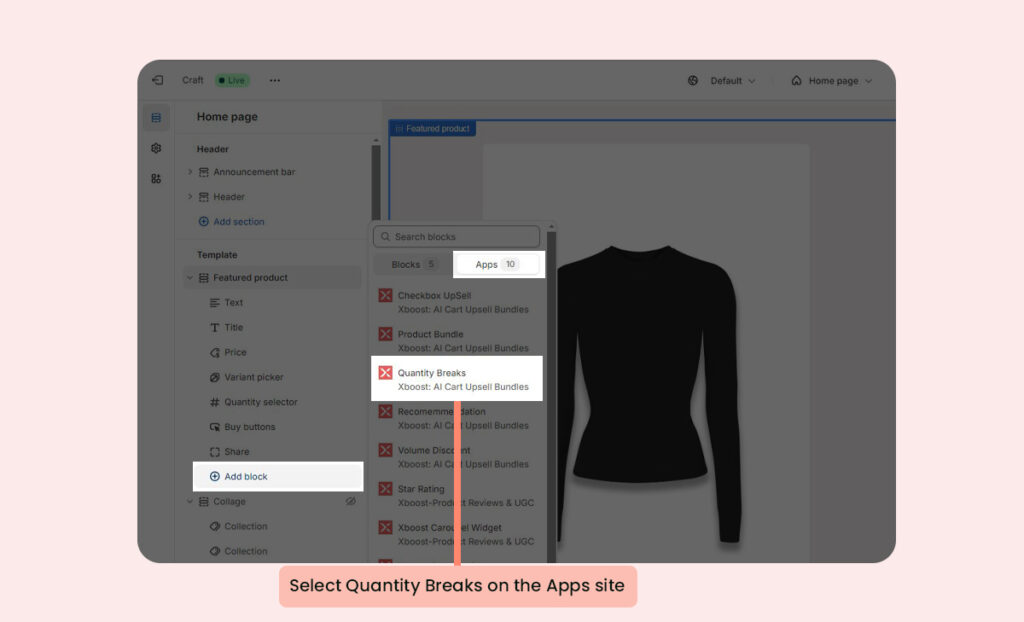Click the exit editor icon at top left

(x=157, y=81)
